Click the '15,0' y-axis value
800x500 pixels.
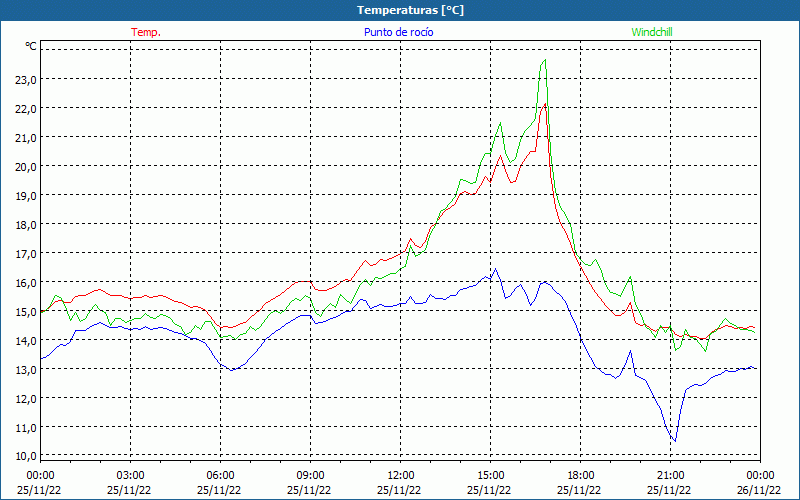26,312
